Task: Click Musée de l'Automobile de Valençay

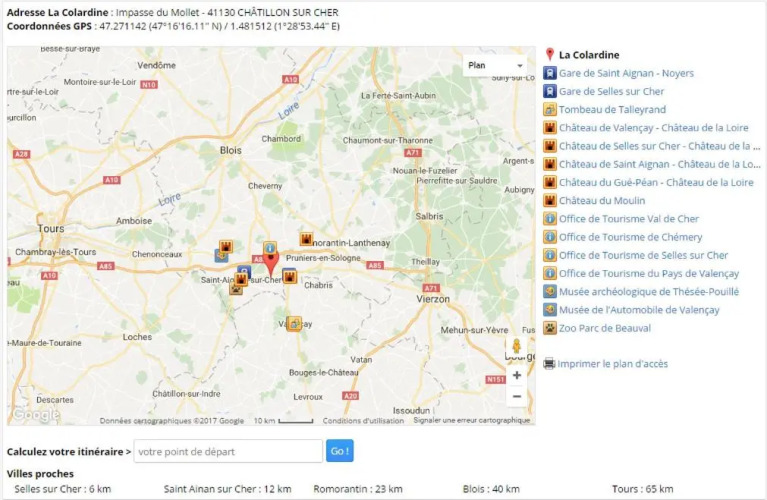Action: pyautogui.click(x=638, y=310)
